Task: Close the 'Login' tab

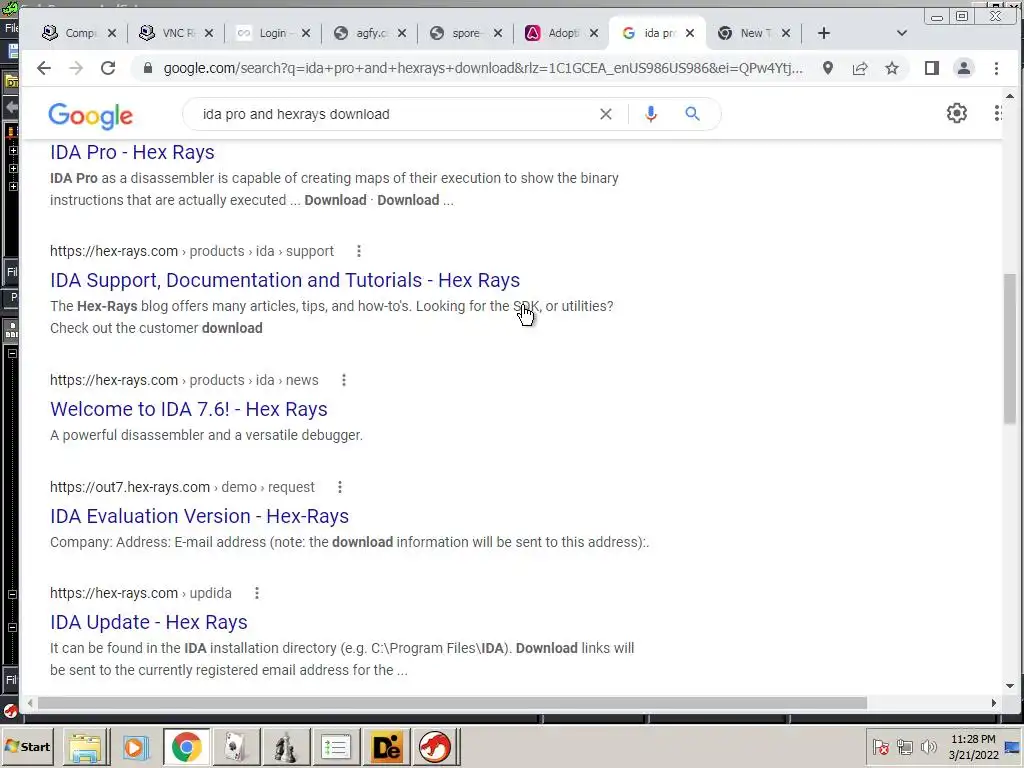Action: point(306,33)
